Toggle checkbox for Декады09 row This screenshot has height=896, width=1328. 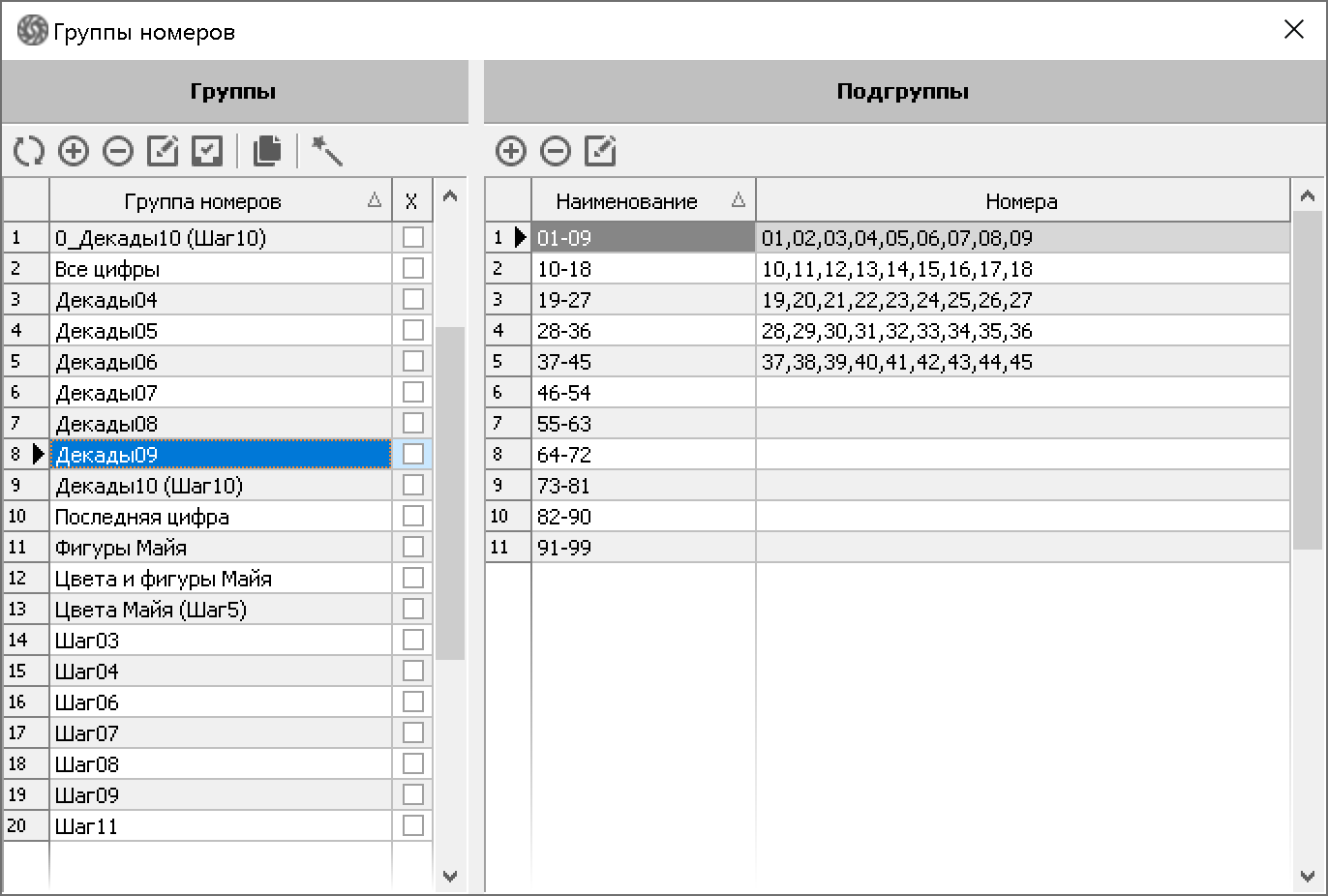pyautogui.click(x=413, y=454)
